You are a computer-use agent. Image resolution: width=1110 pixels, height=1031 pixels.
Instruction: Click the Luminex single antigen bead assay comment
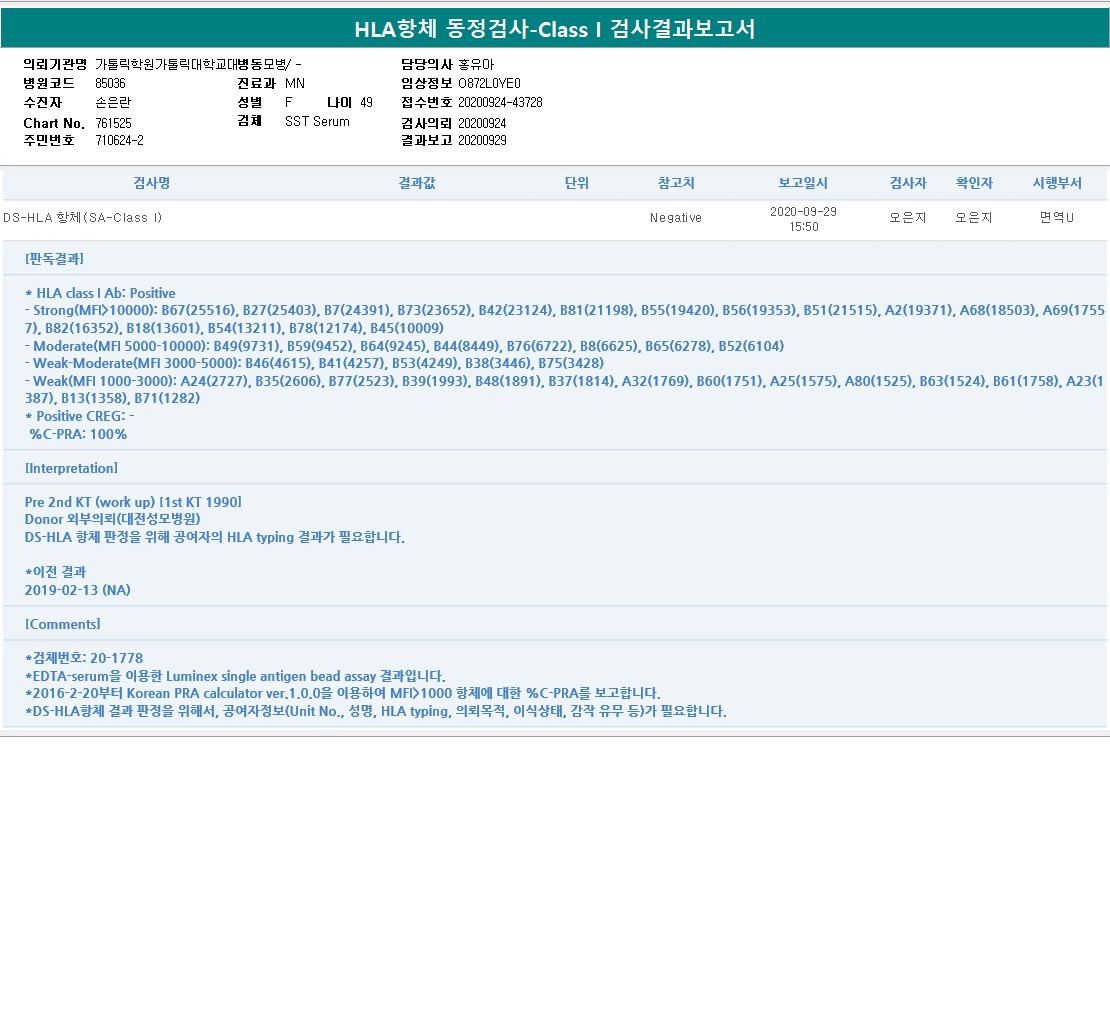click(x=235, y=676)
